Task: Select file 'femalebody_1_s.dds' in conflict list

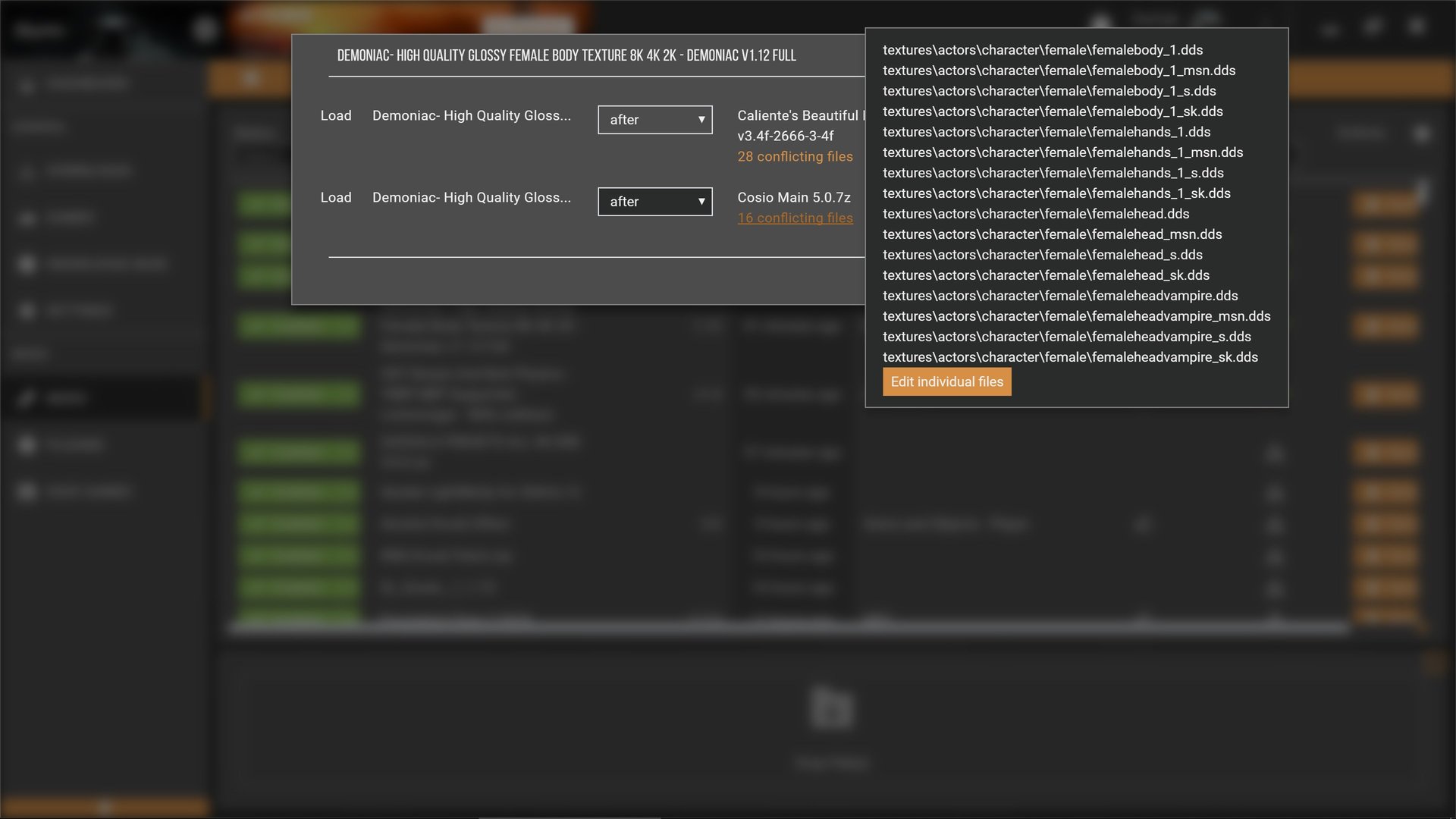Action: 1049,91
